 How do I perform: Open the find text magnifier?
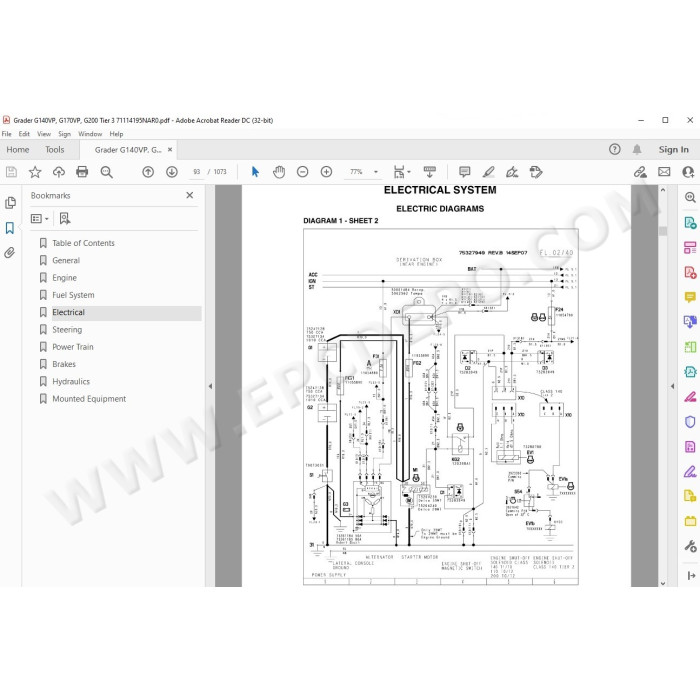point(106,172)
